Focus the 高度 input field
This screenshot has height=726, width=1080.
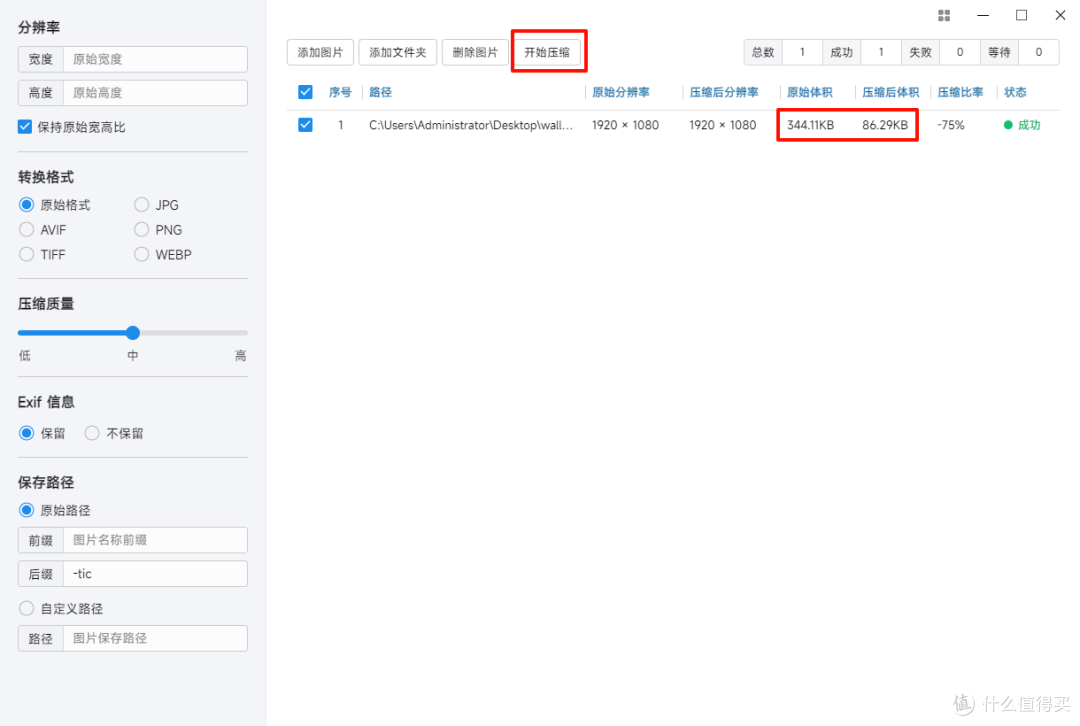[x=155, y=93]
